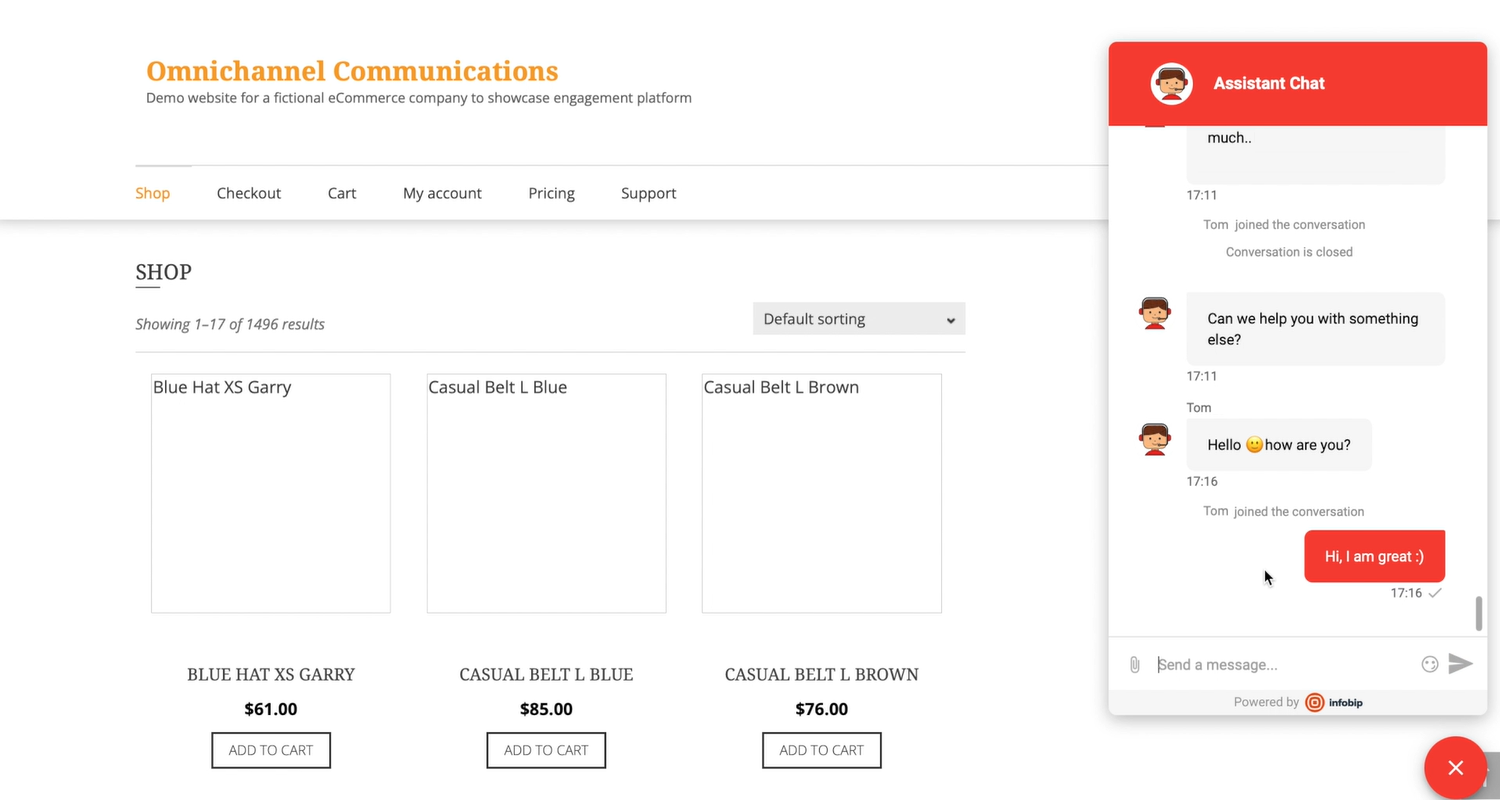Open the CASUAL BELT L BROWN product title link
This screenshot has height=800, width=1500.
[822, 674]
